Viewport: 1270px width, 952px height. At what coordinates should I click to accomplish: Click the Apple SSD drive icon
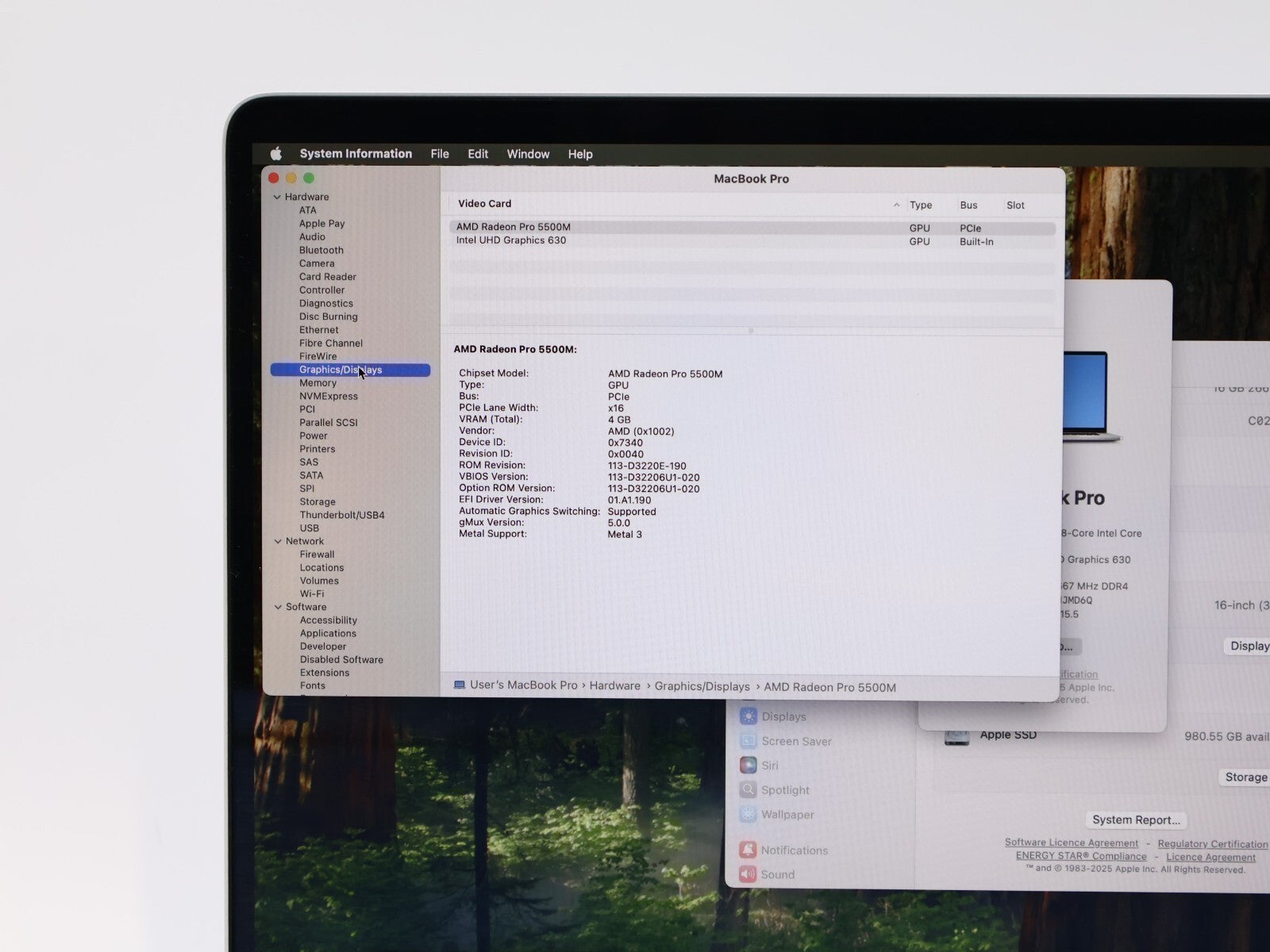pos(956,737)
